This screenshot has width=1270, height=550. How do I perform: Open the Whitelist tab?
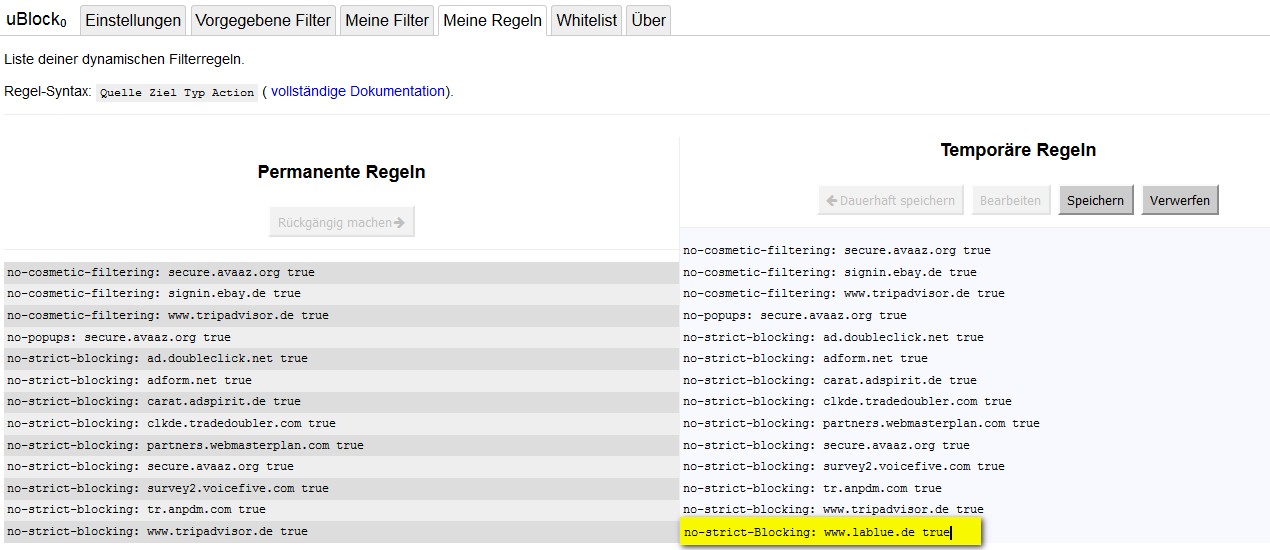pos(586,20)
